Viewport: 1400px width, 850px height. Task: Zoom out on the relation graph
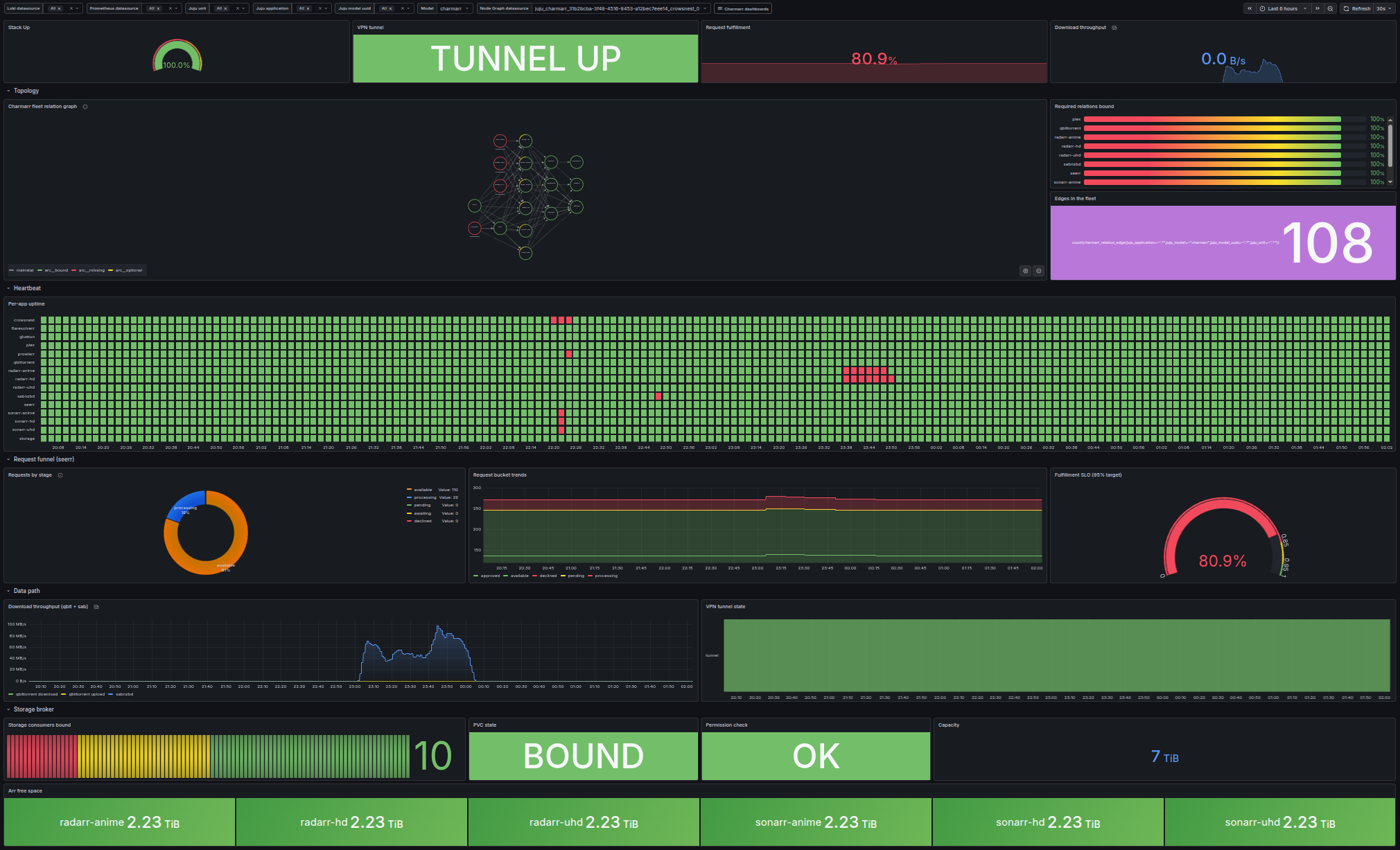click(1038, 271)
